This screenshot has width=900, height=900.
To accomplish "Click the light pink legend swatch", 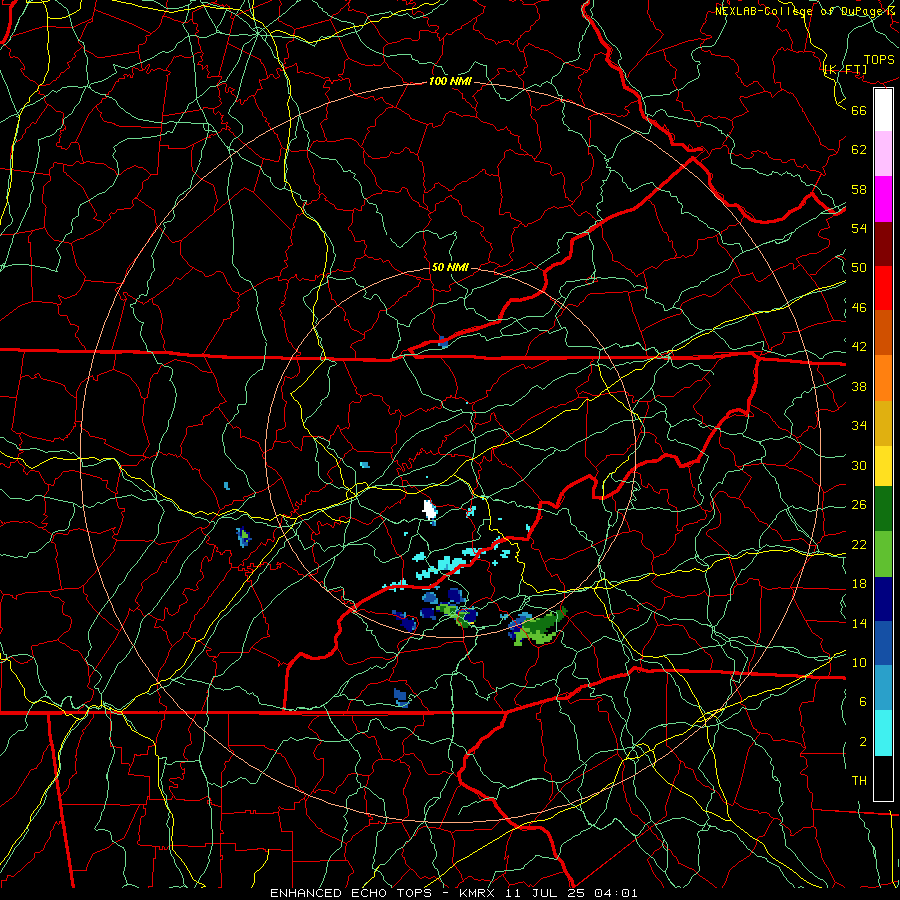I will (883, 153).
